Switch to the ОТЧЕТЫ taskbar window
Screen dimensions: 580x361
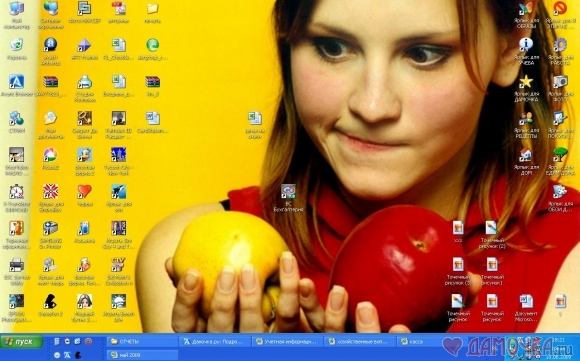142,342
